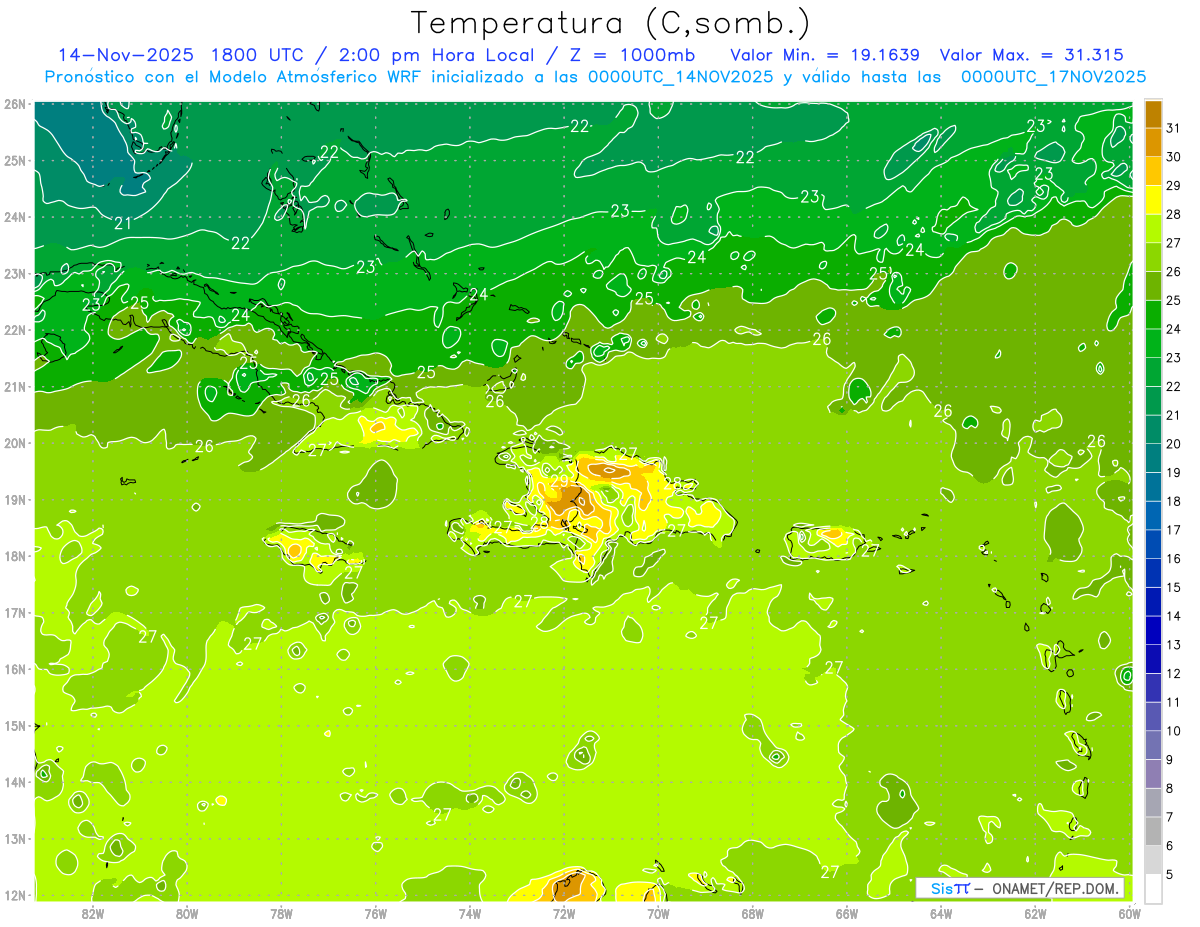Viewport: 1200px width, 927px height.
Task: Click the 15N latitude axis label
Action: (x=14, y=726)
